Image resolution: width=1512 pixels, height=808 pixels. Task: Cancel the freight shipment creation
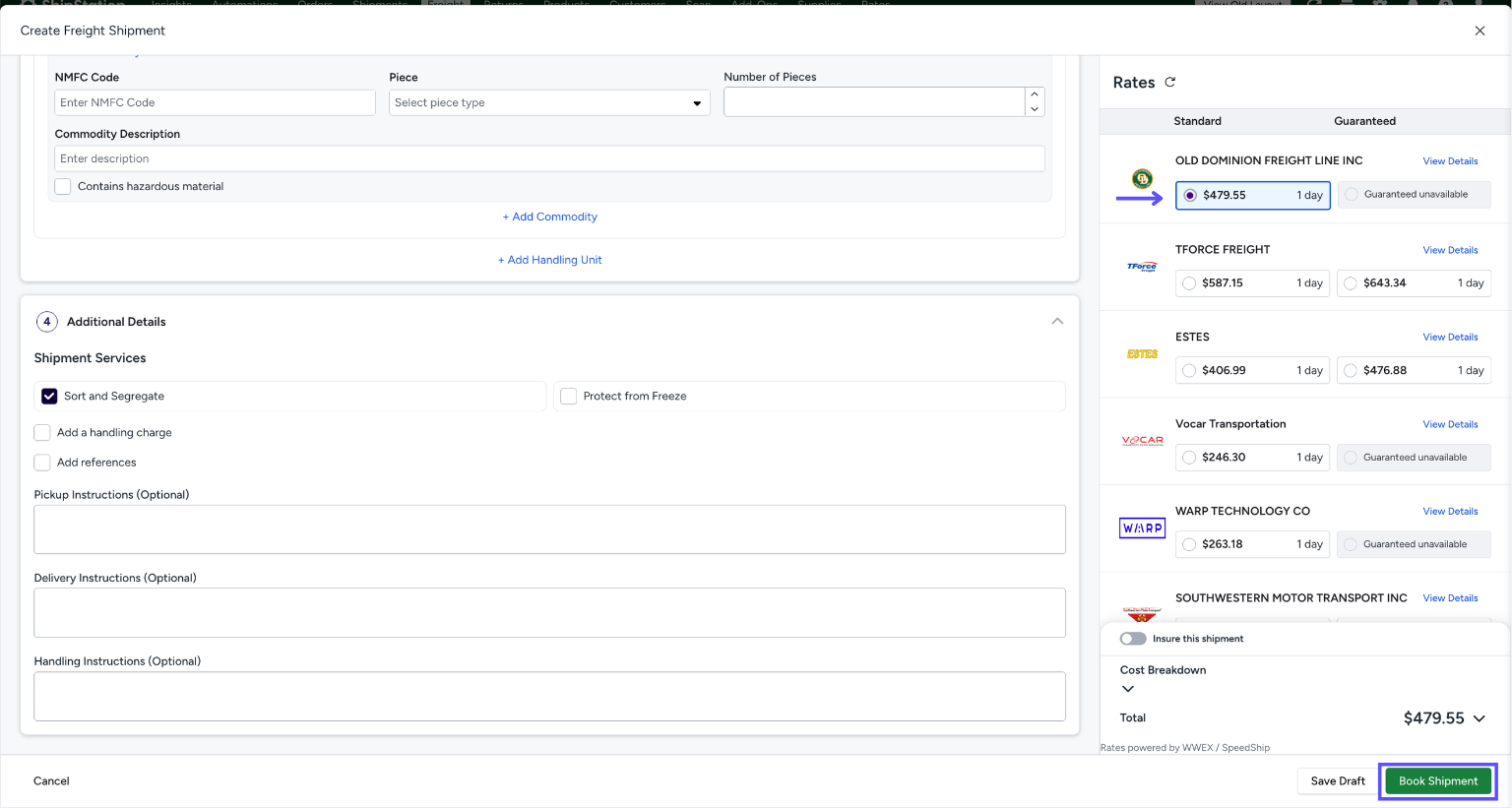(x=51, y=781)
